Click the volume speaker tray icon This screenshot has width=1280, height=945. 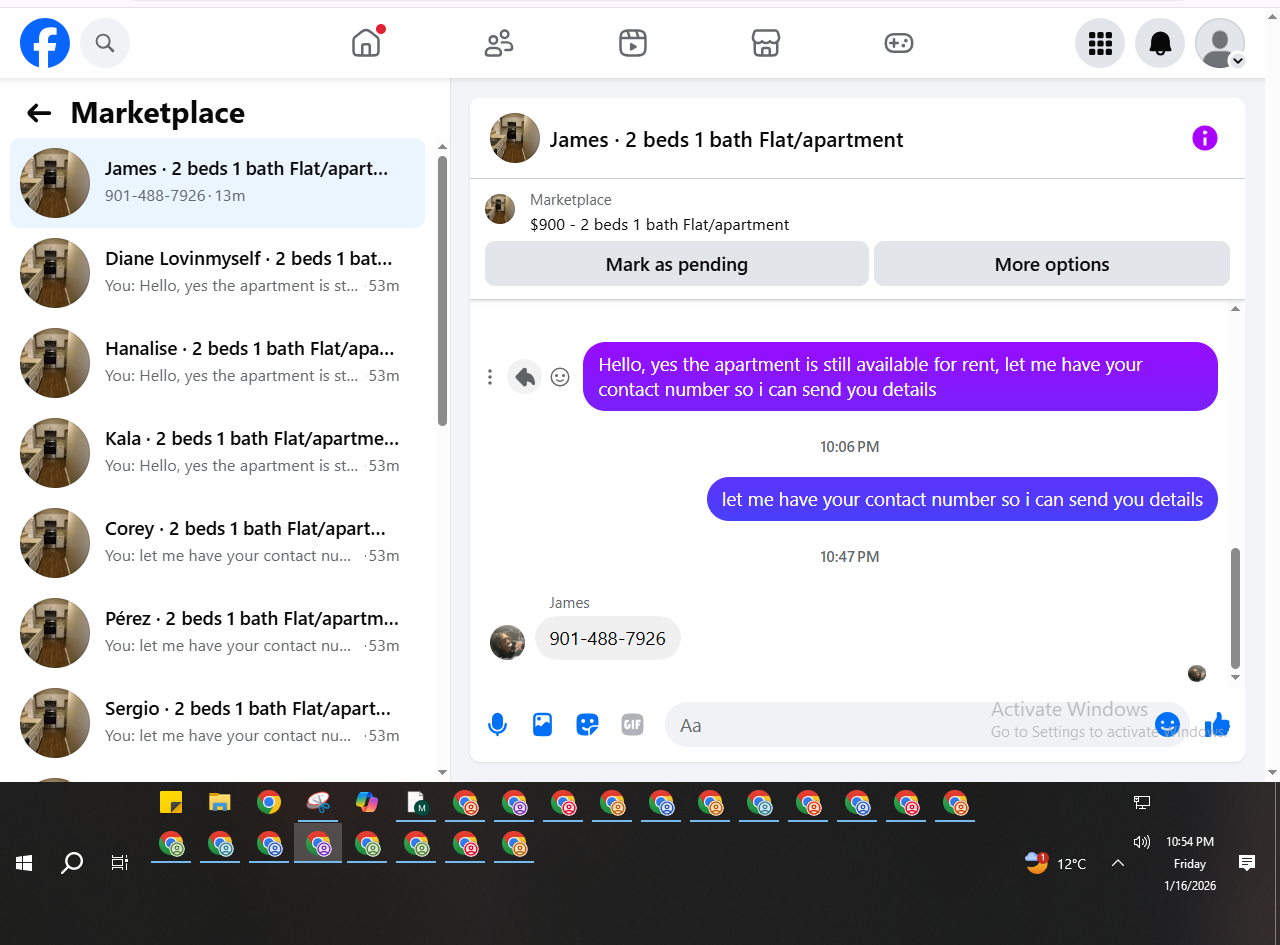click(x=1142, y=841)
